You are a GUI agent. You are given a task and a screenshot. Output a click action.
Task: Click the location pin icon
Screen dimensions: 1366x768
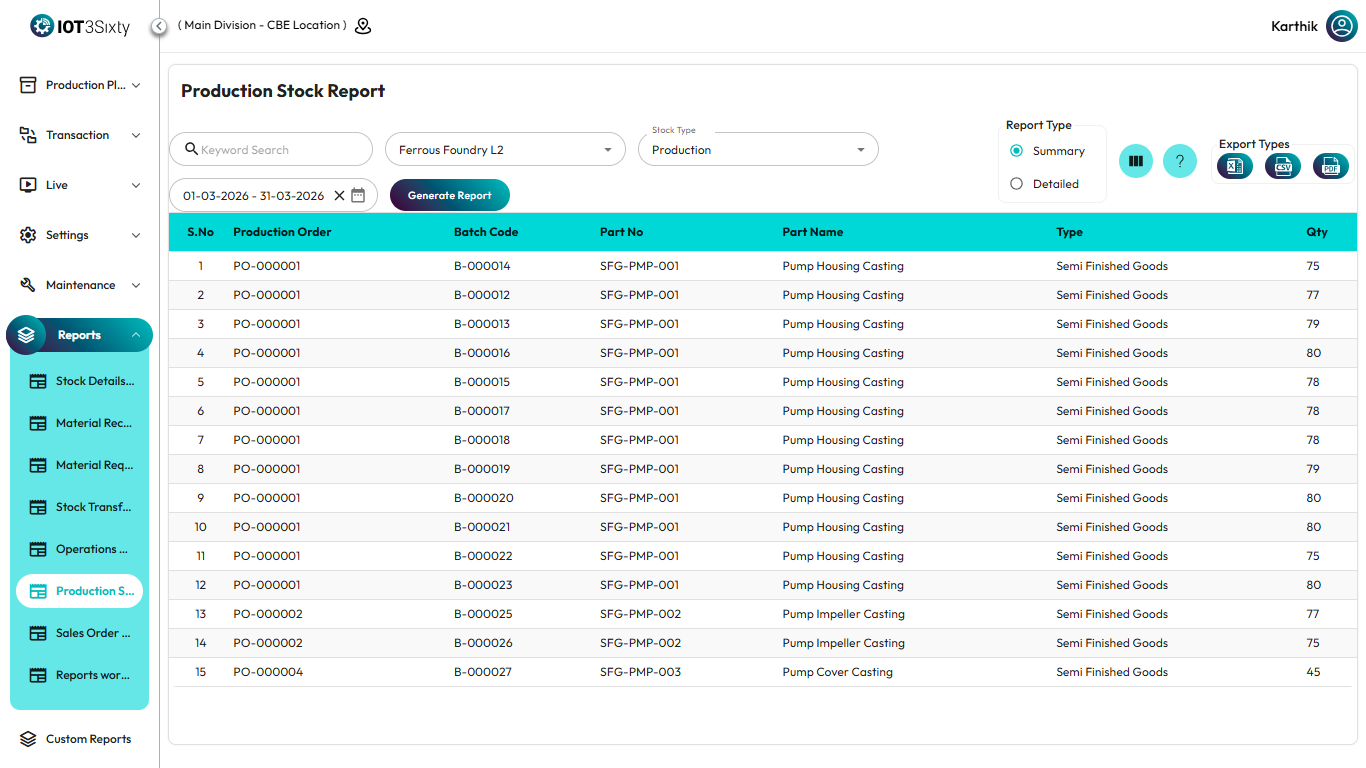point(363,26)
